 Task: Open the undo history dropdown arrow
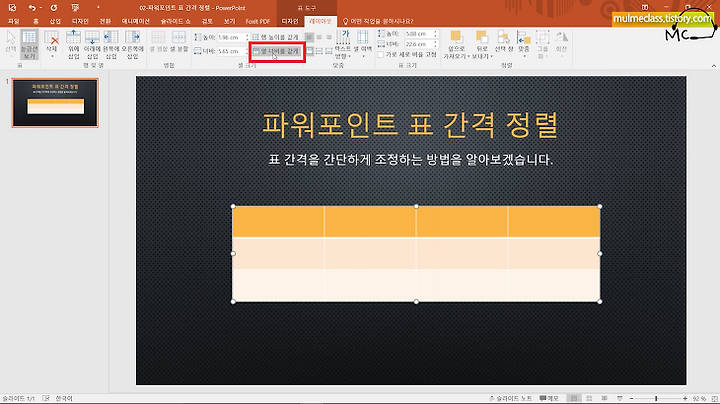click(x=41, y=8)
